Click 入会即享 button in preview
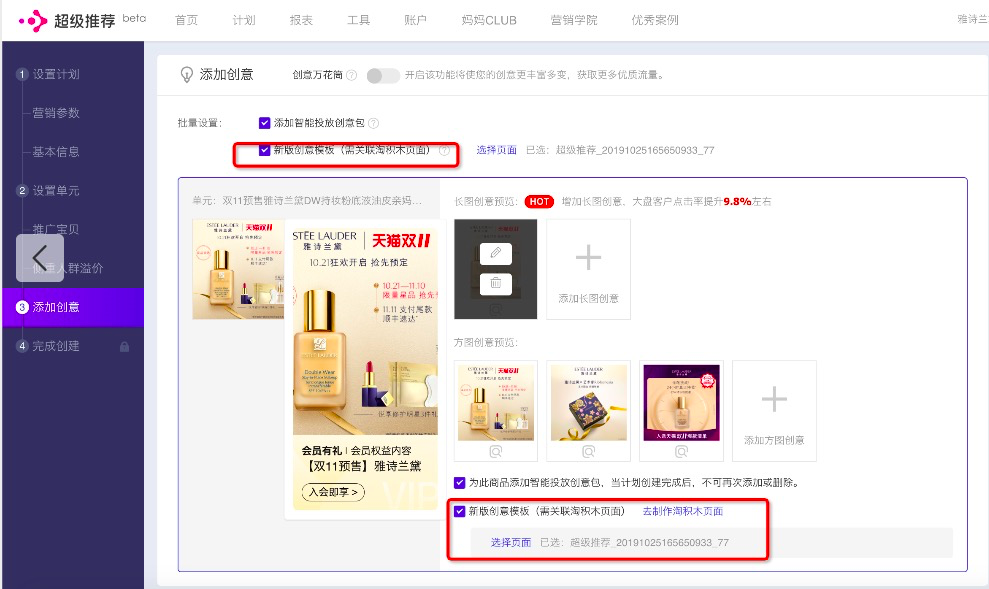This screenshot has height=589, width=989. coord(333,492)
